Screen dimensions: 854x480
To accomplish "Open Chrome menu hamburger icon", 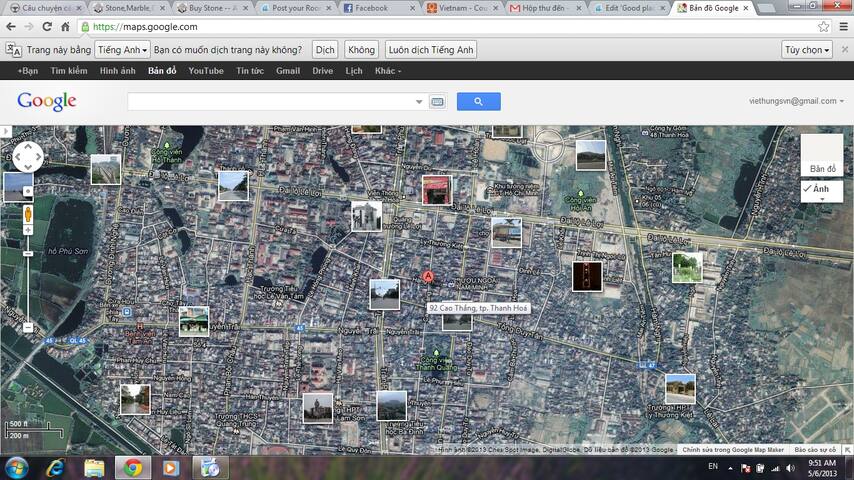I will click(844, 27).
